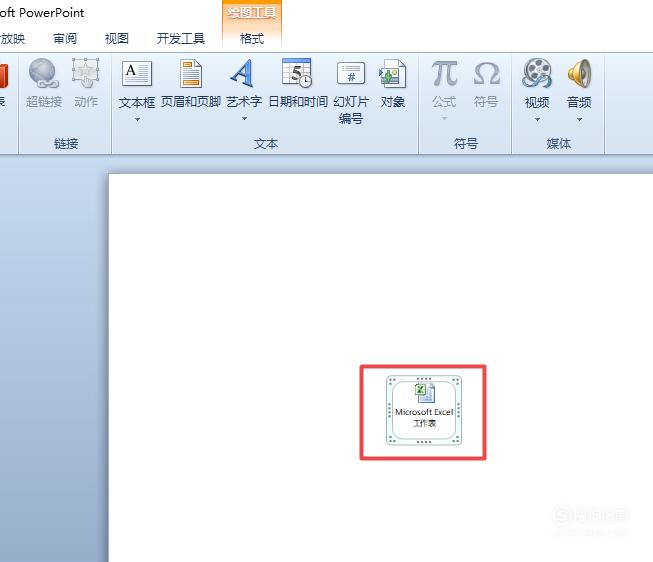Open the Review (审阅) tab
Viewport: 653px width, 562px height.
tap(65, 39)
